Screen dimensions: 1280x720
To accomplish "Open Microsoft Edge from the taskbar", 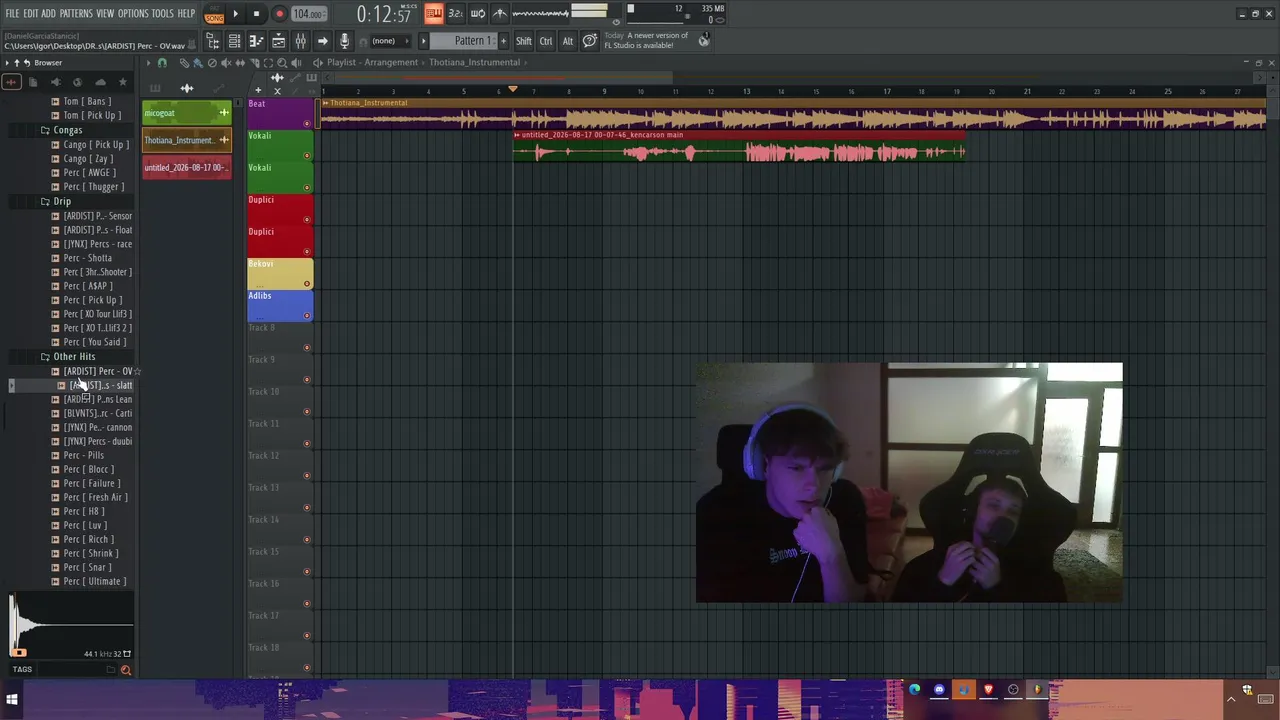I will [x=914, y=689].
